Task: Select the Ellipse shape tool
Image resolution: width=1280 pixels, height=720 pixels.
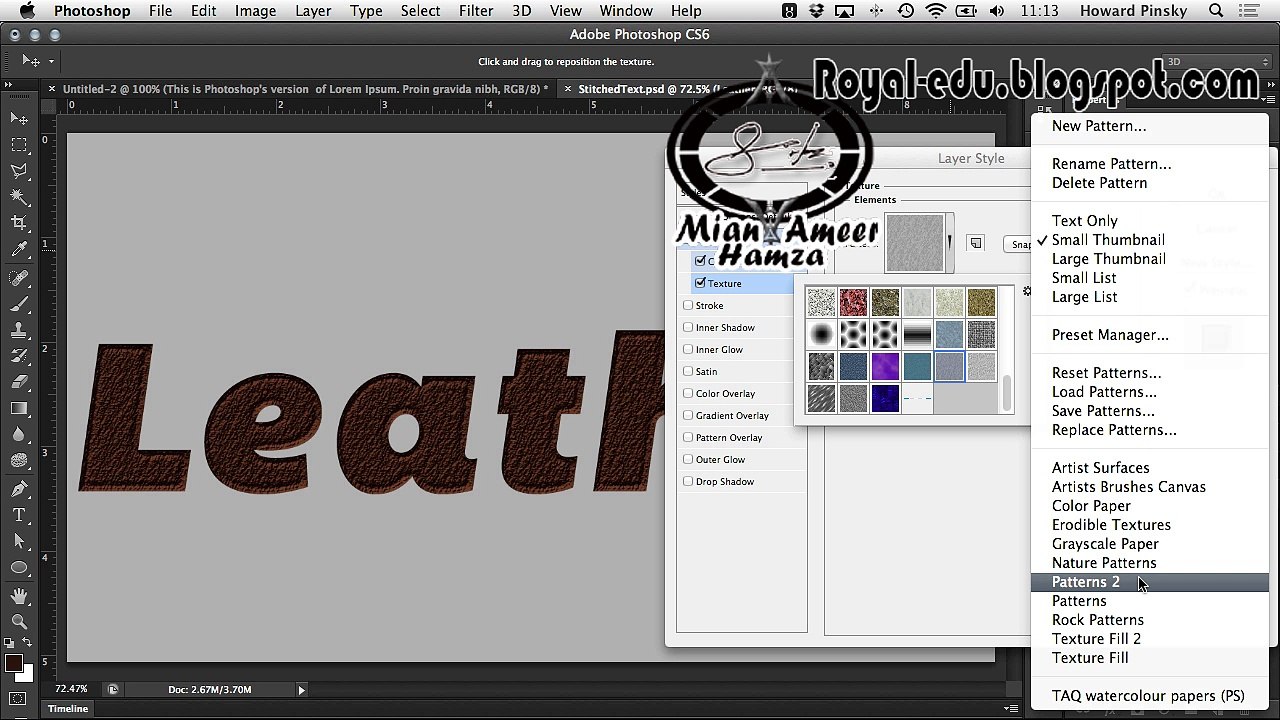Action: pyautogui.click(x=19, y=567)
